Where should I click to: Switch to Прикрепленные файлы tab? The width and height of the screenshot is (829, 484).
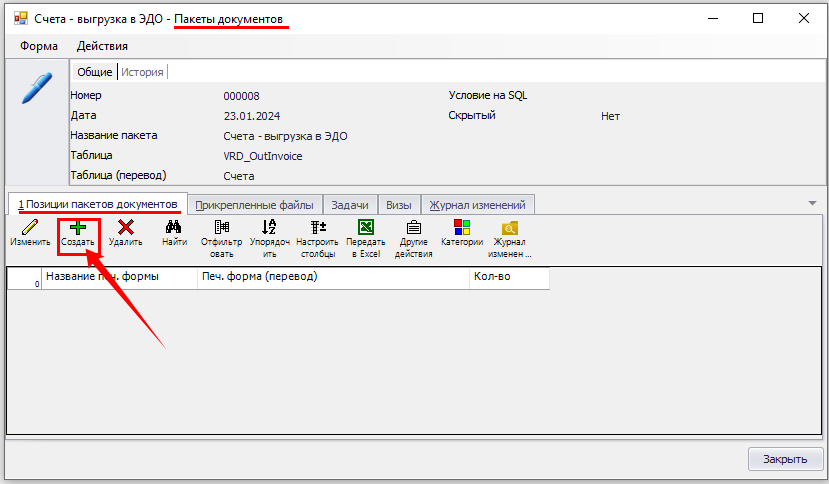(x=254, y=204)
